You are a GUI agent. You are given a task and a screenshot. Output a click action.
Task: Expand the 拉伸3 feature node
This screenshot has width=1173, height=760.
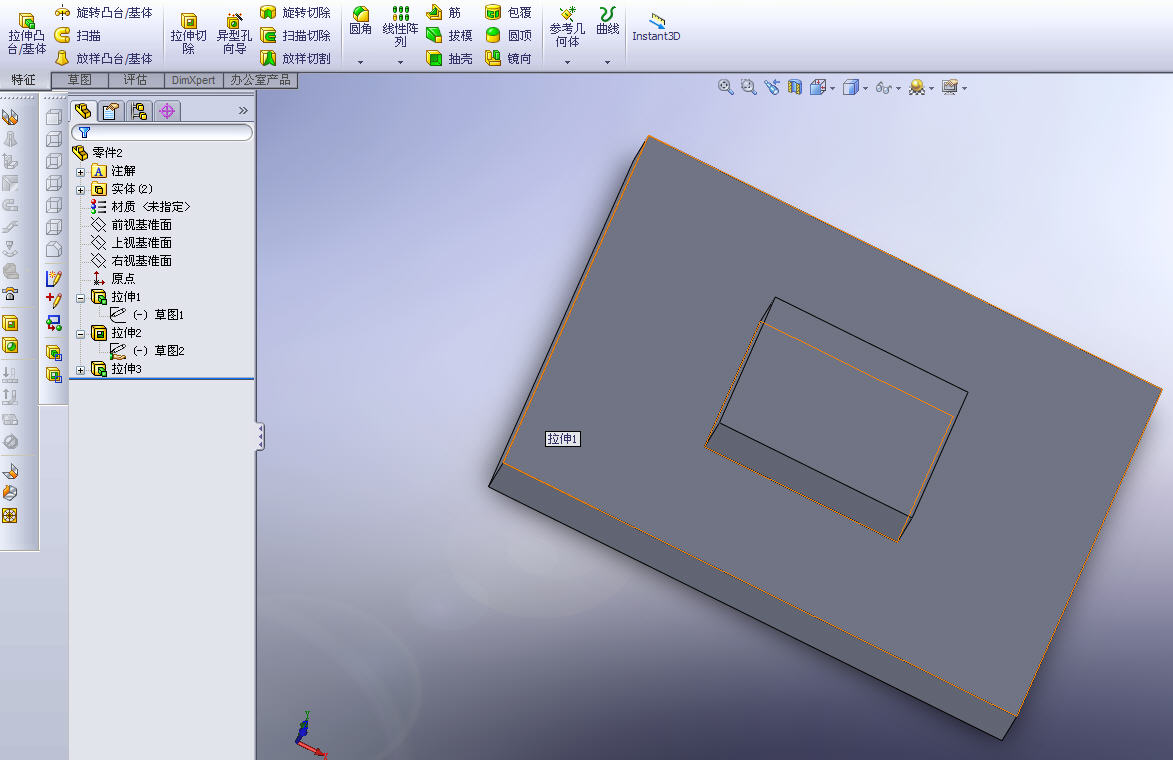(x=81, y=370)
